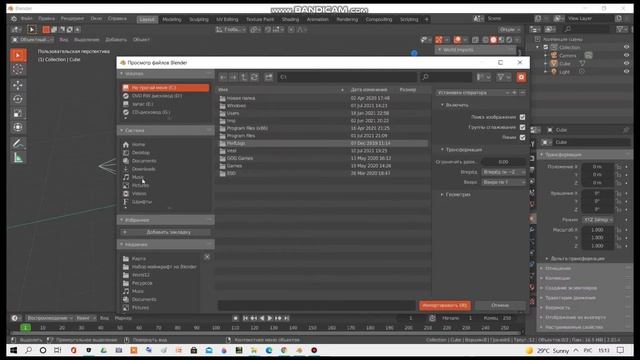
Task: Play timeline animation forward
Action: 270,318
